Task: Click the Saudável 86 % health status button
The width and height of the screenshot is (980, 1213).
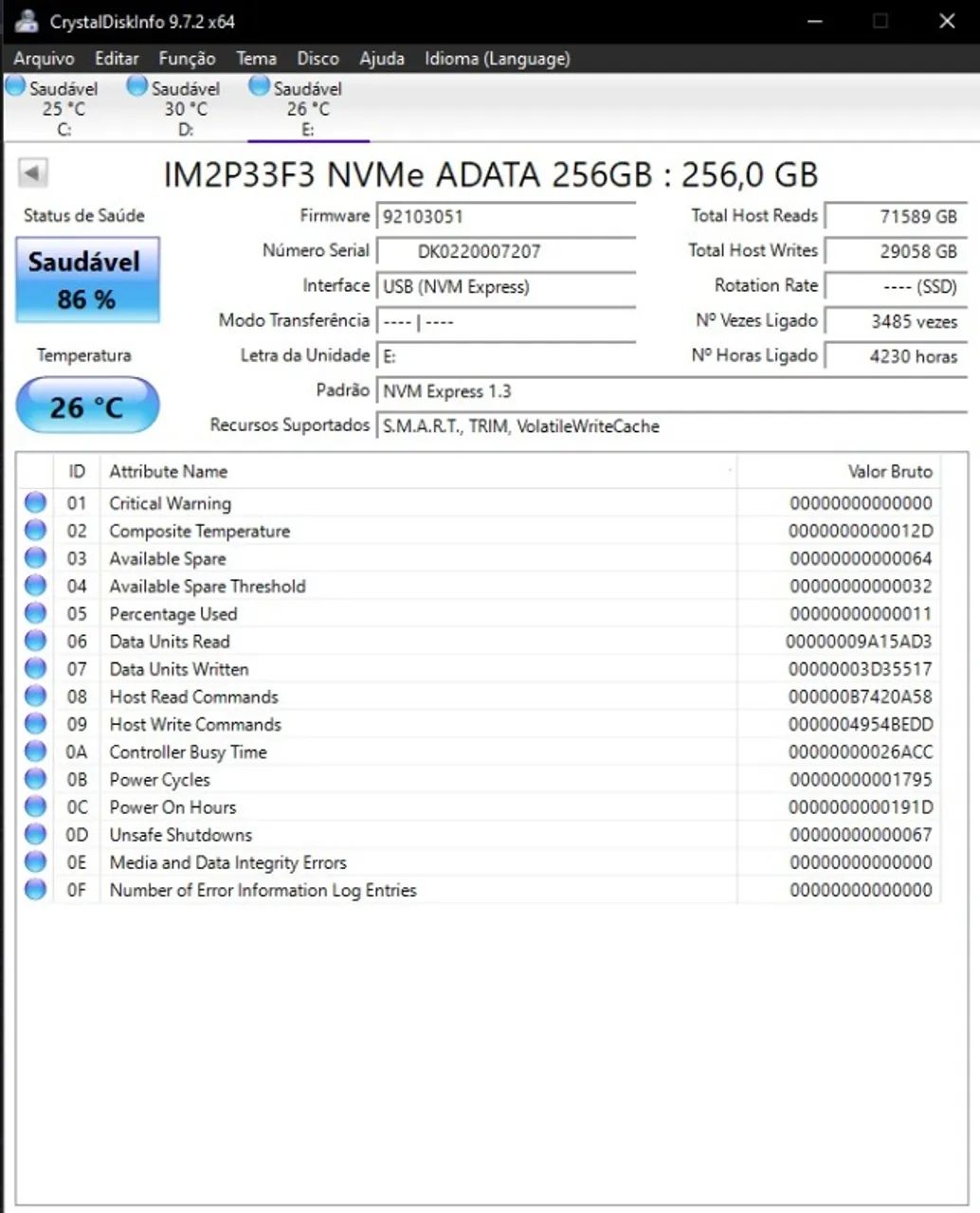Action: point(87,280)
